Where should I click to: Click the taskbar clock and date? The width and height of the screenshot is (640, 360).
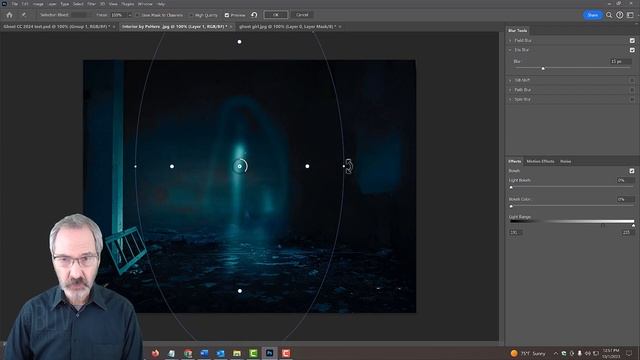[x=611, y=353]
